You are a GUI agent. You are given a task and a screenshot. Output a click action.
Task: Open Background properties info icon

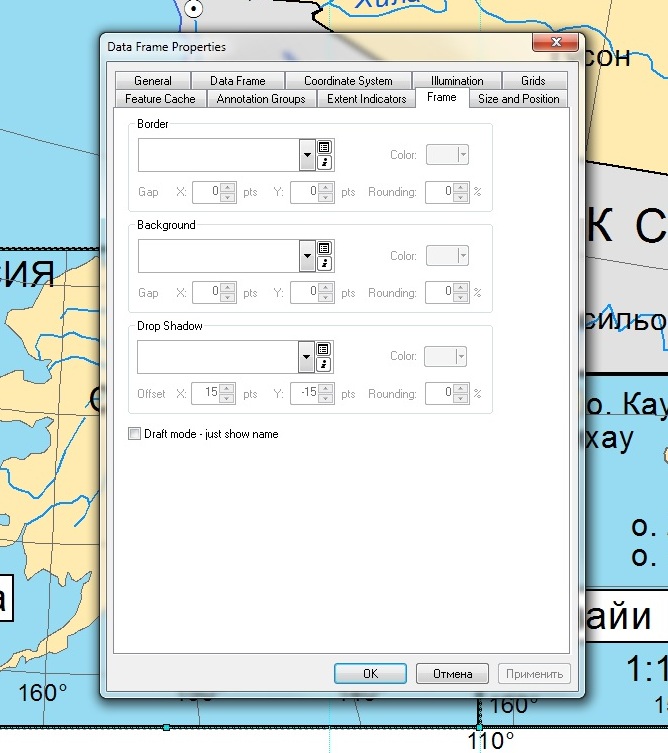point(324,263)
